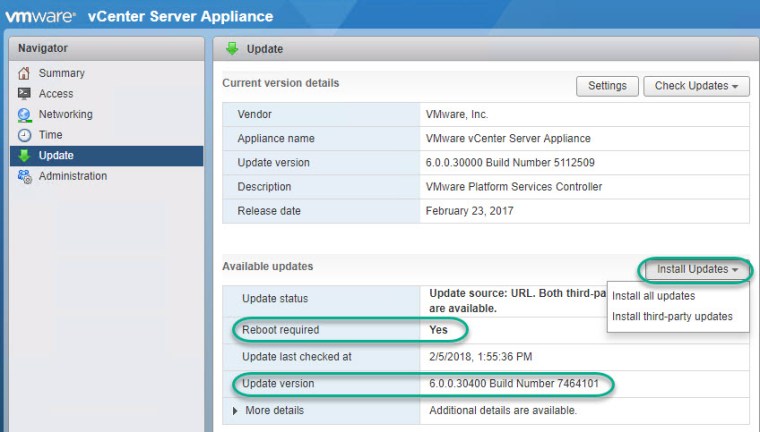Select the Yes reboot value
Screen dimensions: 760x432
(x=438, y=330)
